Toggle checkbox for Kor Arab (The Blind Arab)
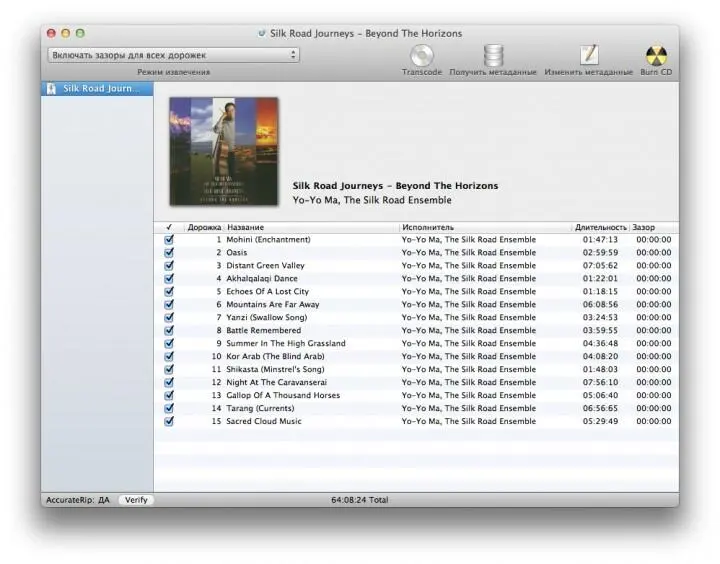 coord(169,356)
